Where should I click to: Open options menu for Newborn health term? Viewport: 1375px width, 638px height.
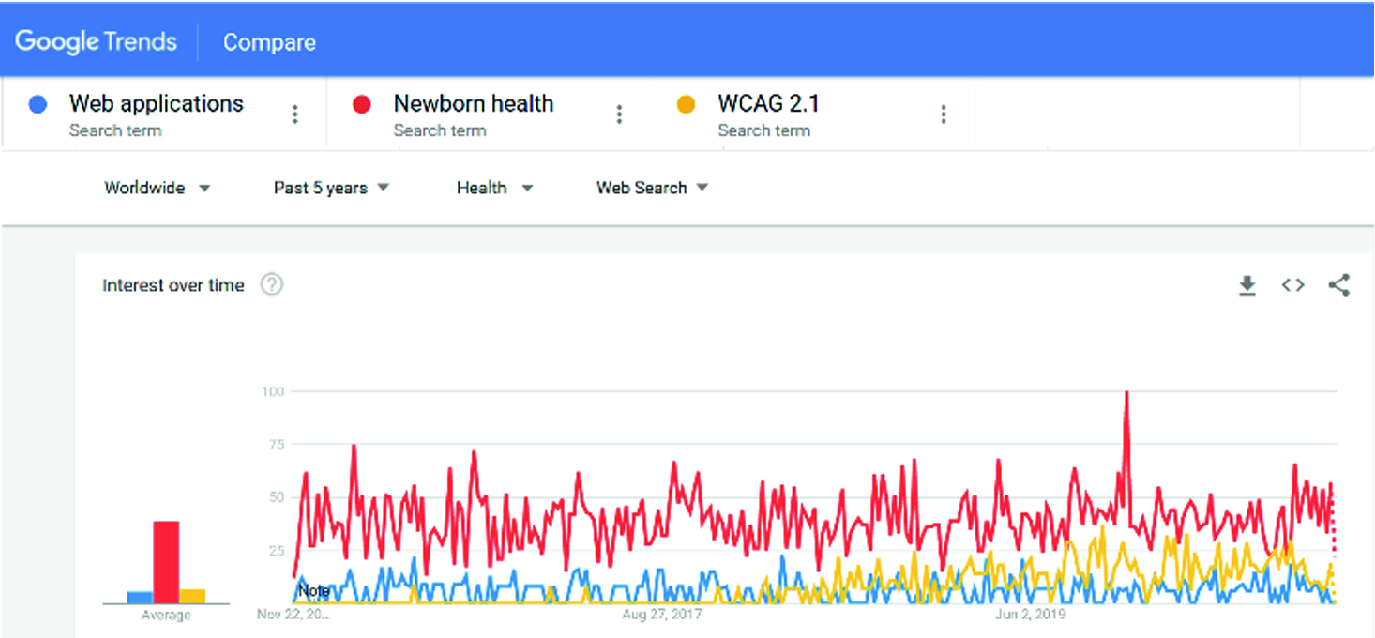[620, 113]
